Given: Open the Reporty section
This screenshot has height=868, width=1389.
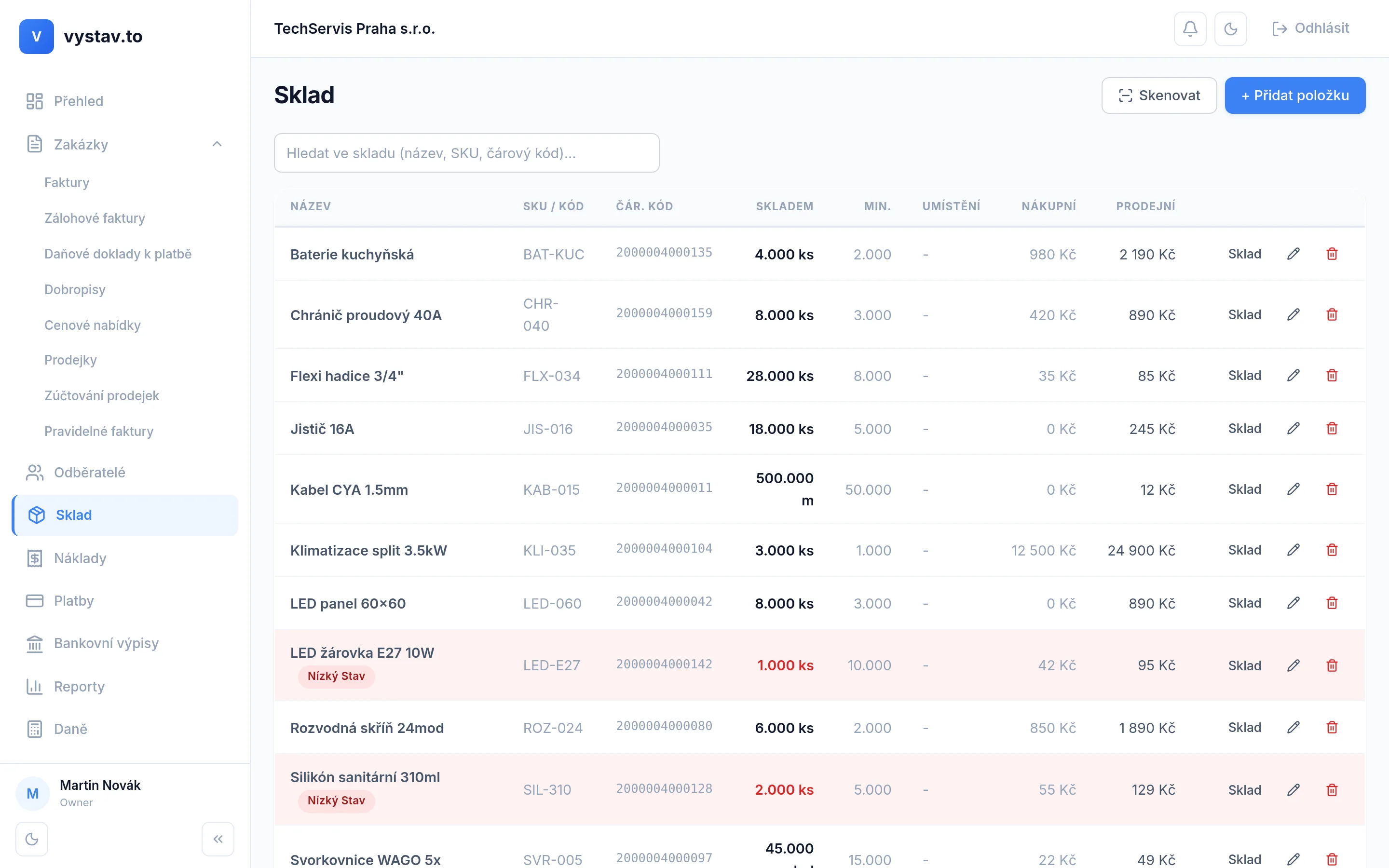Looking at the screenshot, I should click(79, 687).
